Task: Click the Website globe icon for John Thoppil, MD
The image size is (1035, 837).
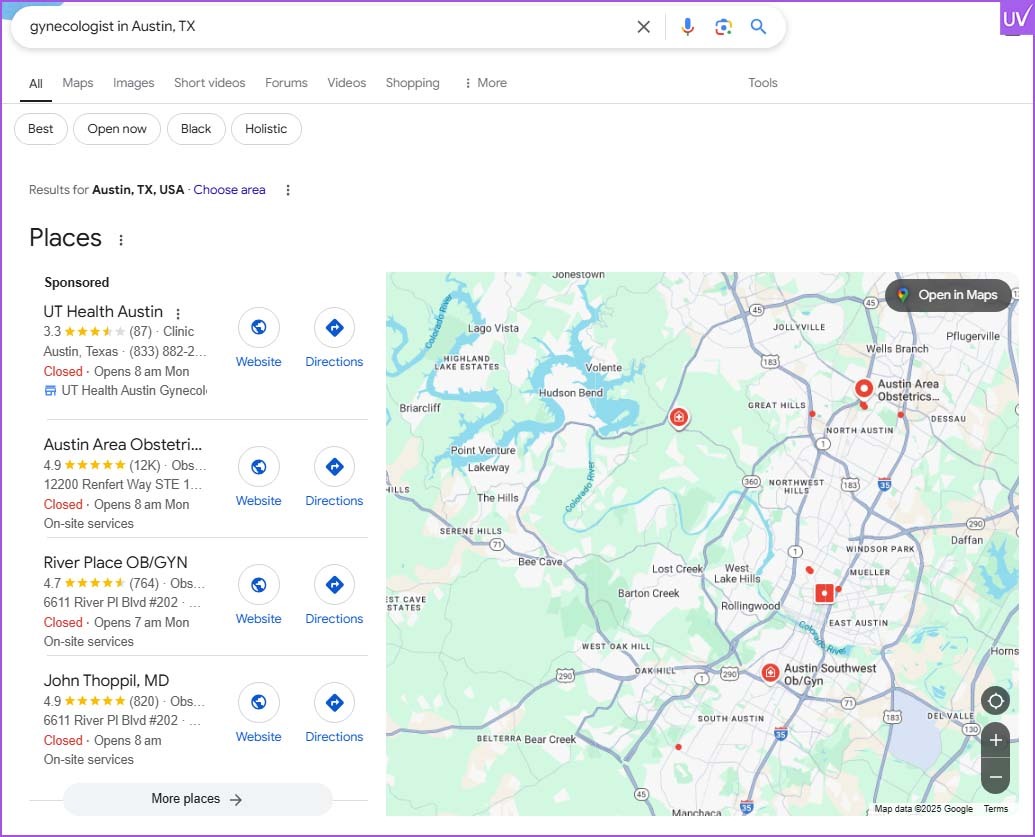Action: [259, 702]
